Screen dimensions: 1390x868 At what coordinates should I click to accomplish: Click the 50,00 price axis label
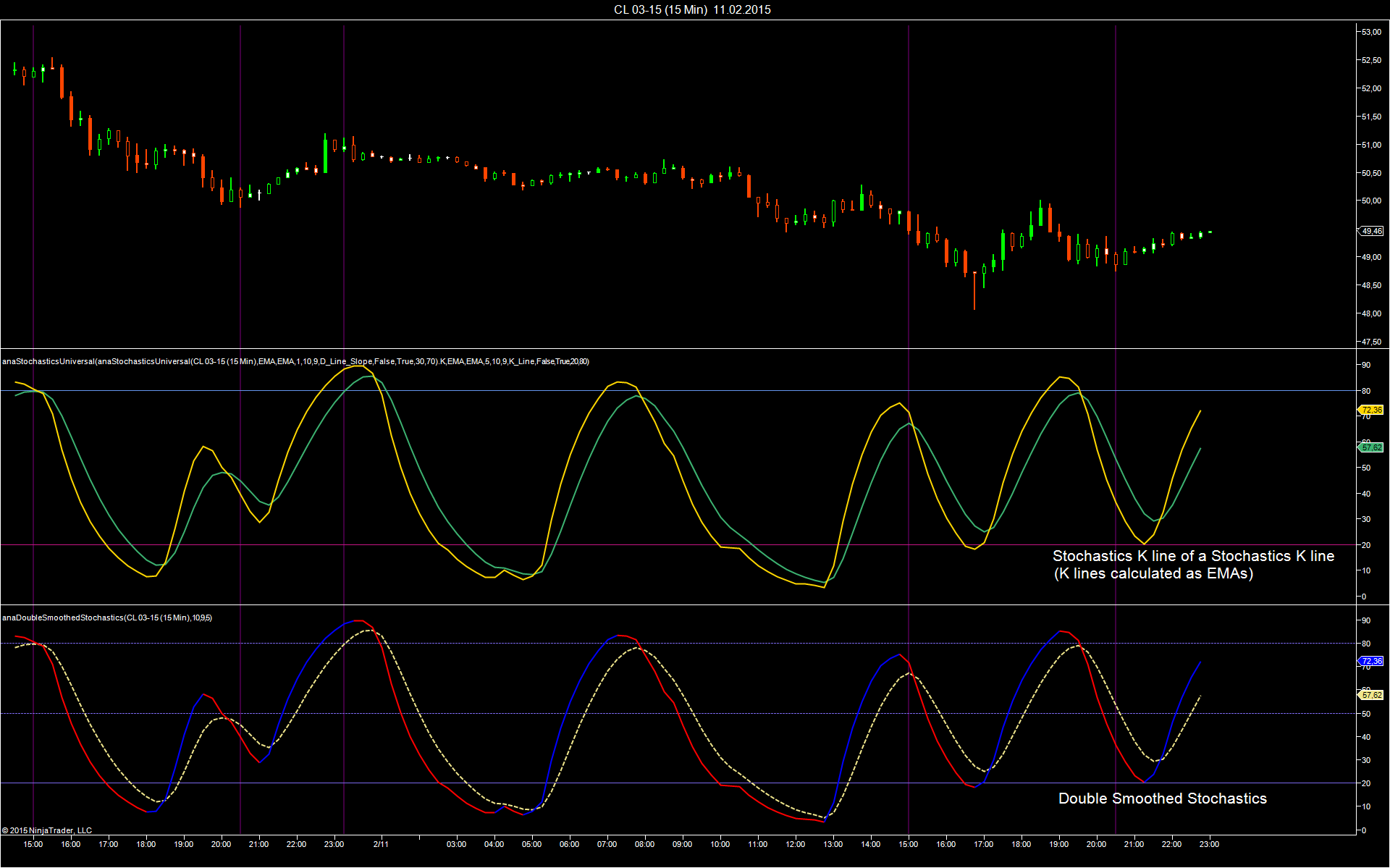pos(1371,201)
